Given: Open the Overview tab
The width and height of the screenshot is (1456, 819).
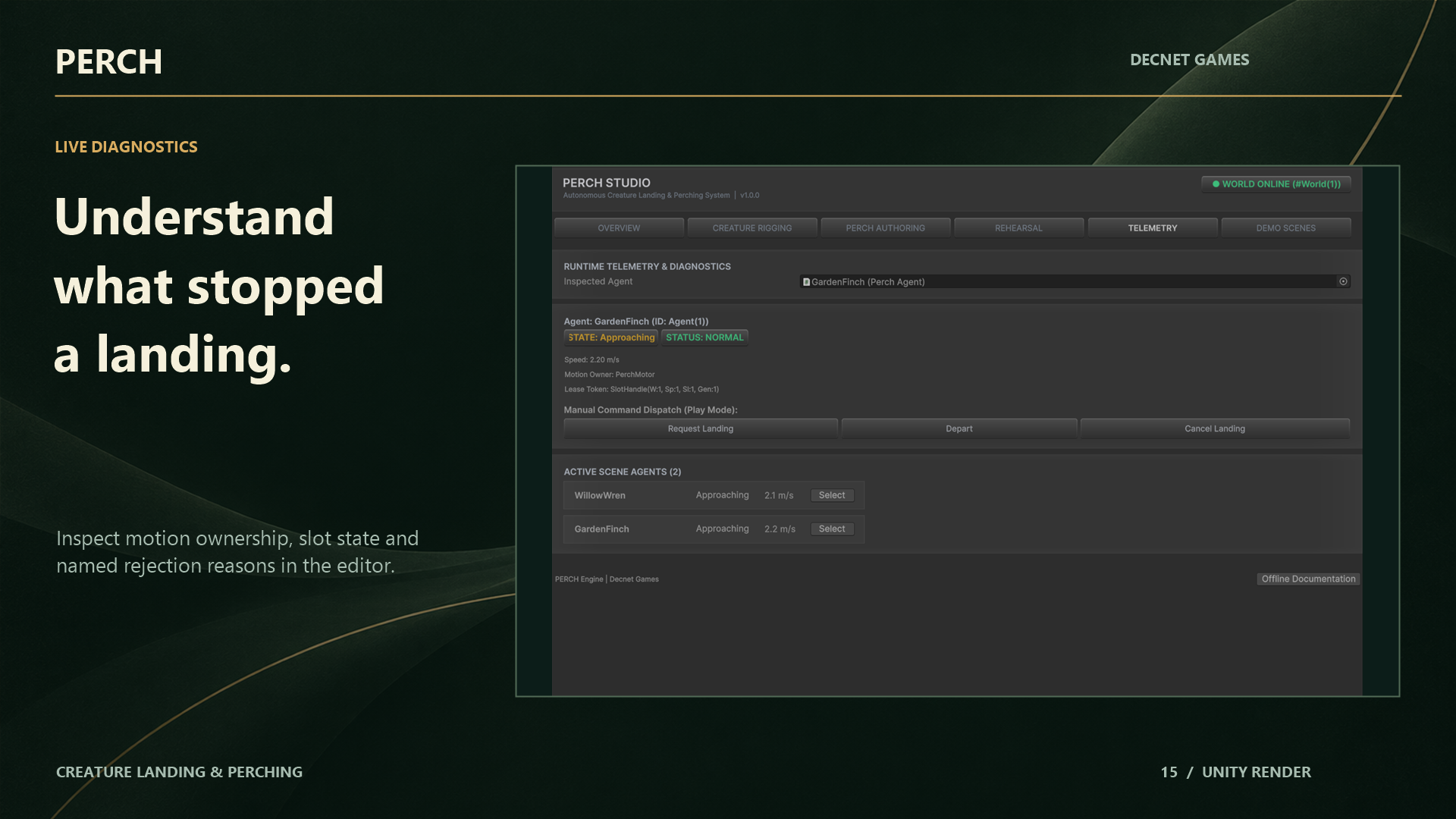Looking at the screenshot, I should pyautogui.click(x=619, y=228).
